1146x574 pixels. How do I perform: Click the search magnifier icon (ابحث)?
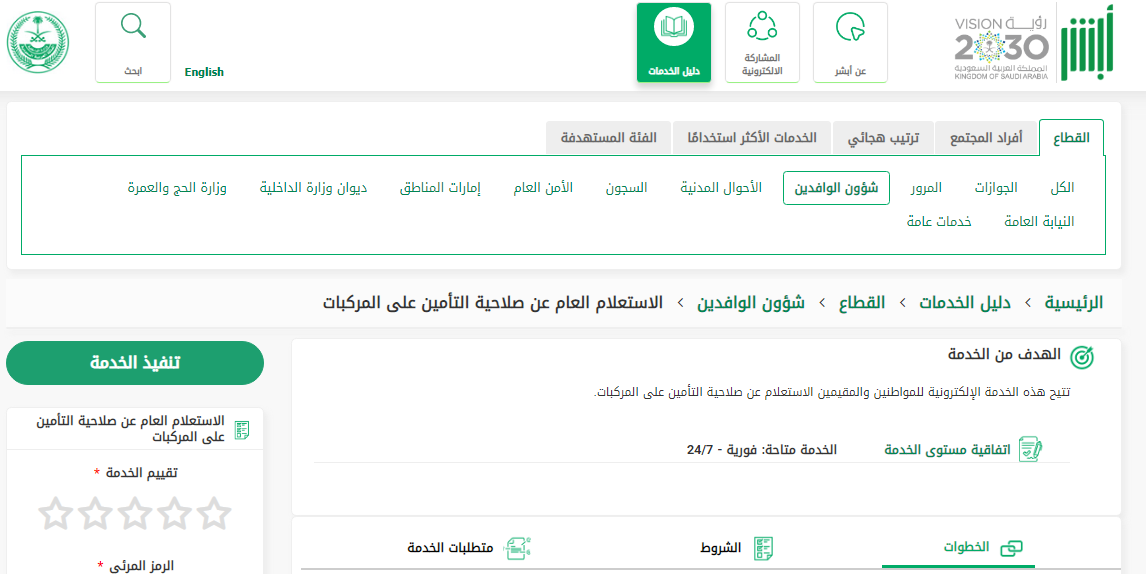133,27
